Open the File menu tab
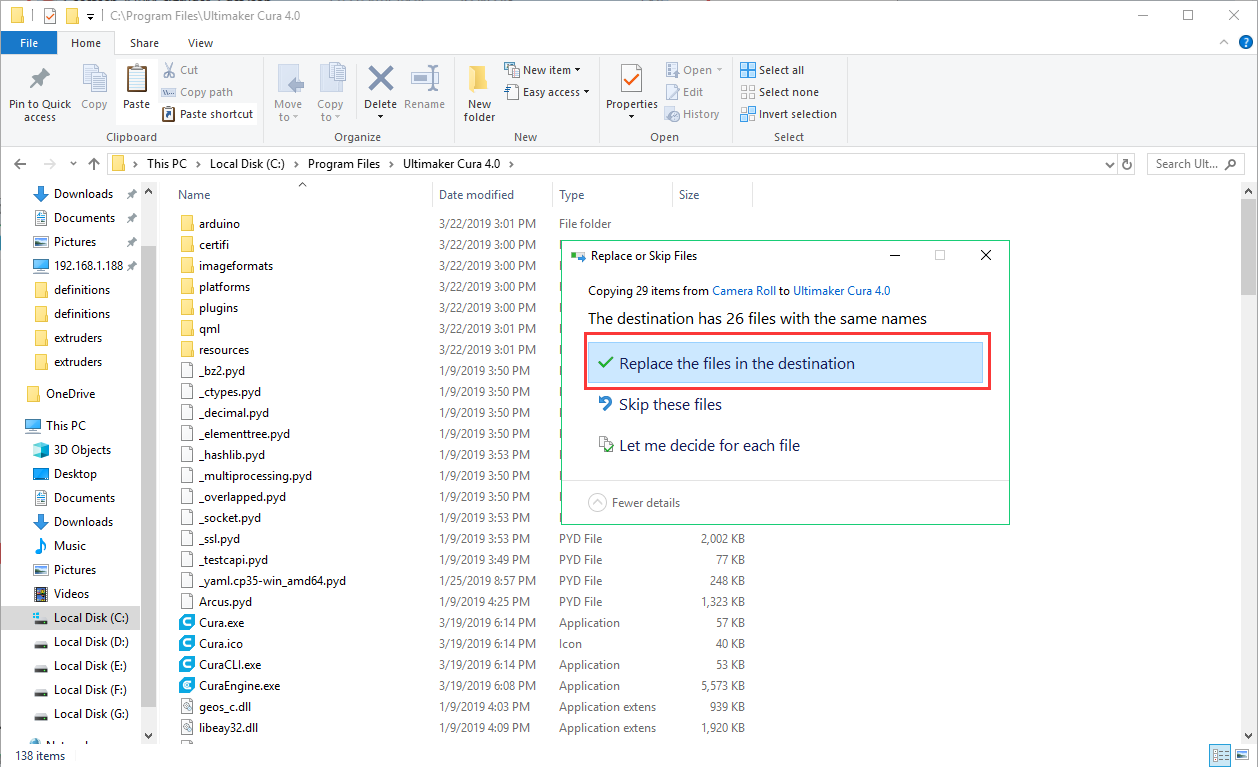The image size is (1258, 767). point(29,43)
